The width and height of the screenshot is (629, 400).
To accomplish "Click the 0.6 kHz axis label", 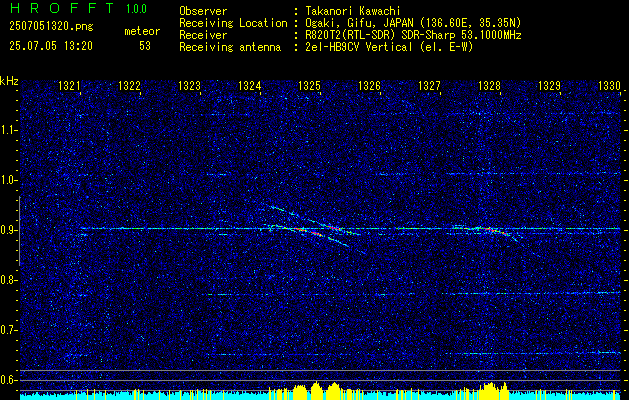I will point(9,380).
